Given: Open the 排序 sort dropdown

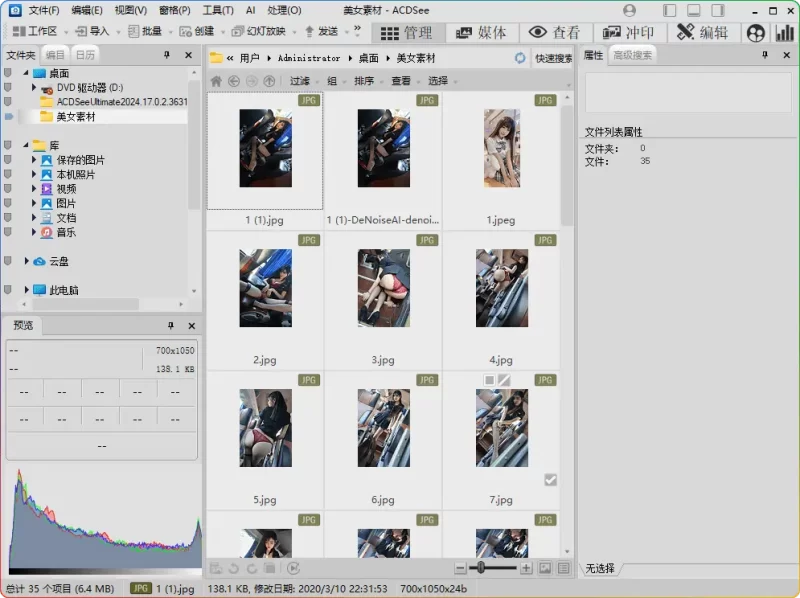Looking at the screenshot, I should pos(365,81).
